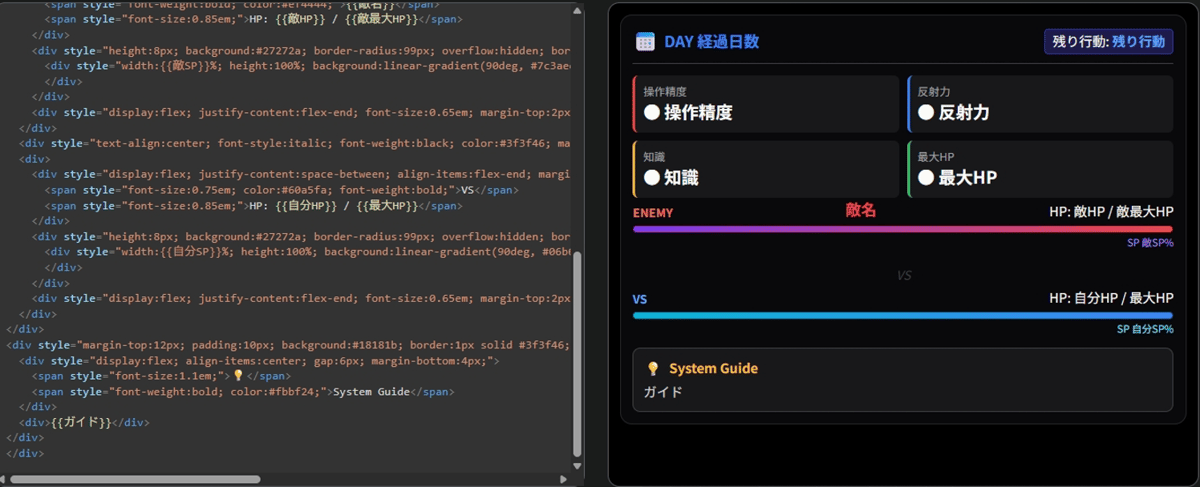1200x487 pixels.
Task: Click the lightbulb icon next to System Guide
Action: 653,369
